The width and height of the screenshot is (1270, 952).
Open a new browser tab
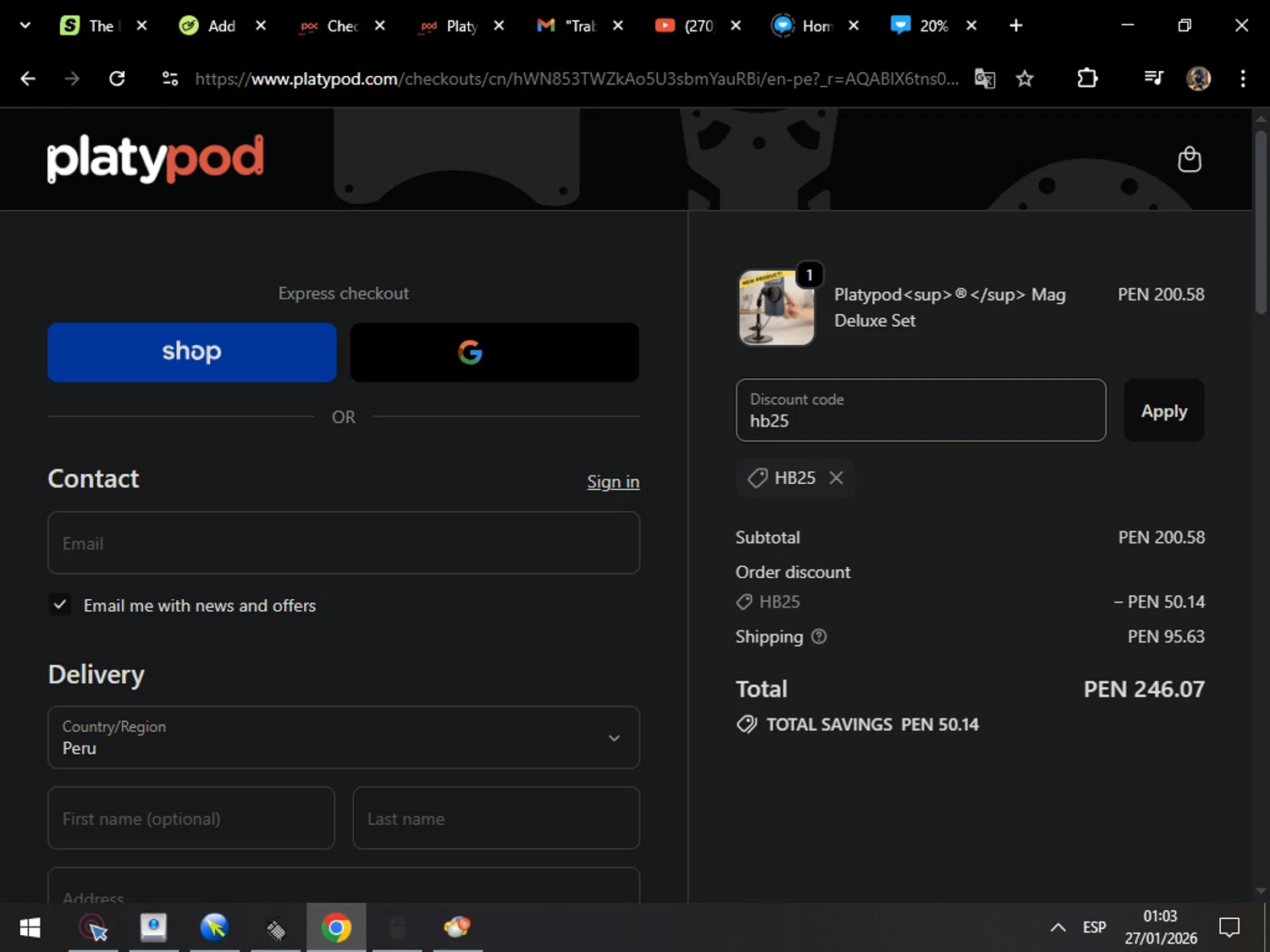(x=1016, y=25)
